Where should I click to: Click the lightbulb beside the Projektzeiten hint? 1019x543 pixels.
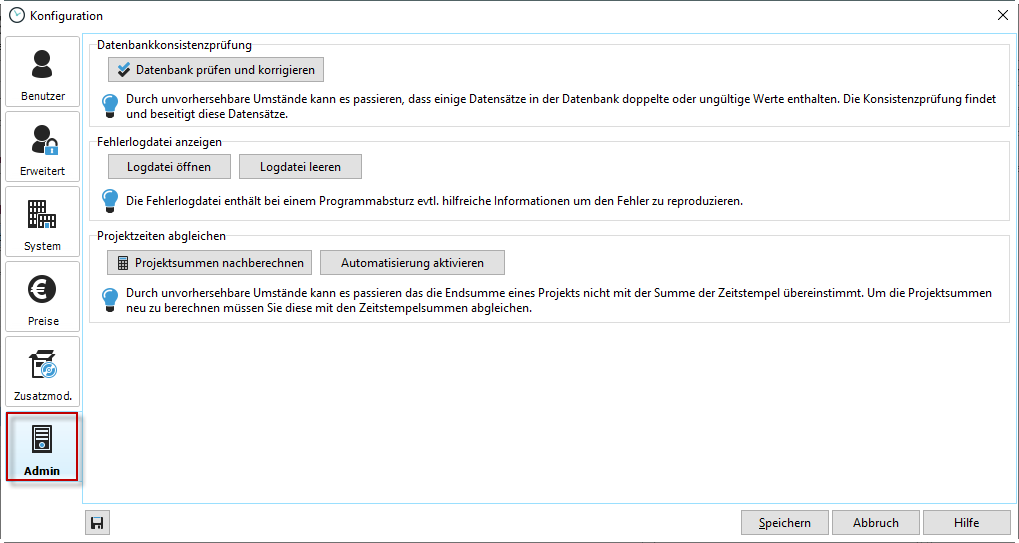pyautogui.click(x=112, y=299)
